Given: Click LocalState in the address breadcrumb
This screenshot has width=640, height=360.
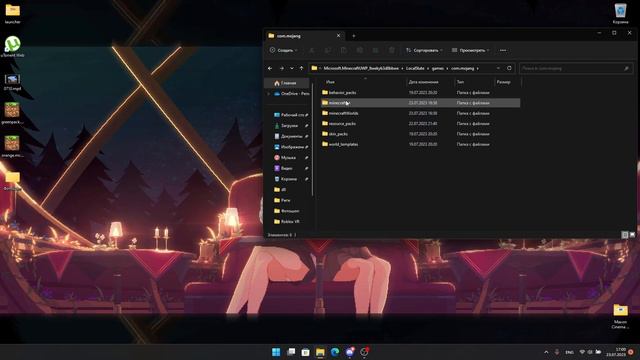Looking at the screenshot, I should pos(415,68).
